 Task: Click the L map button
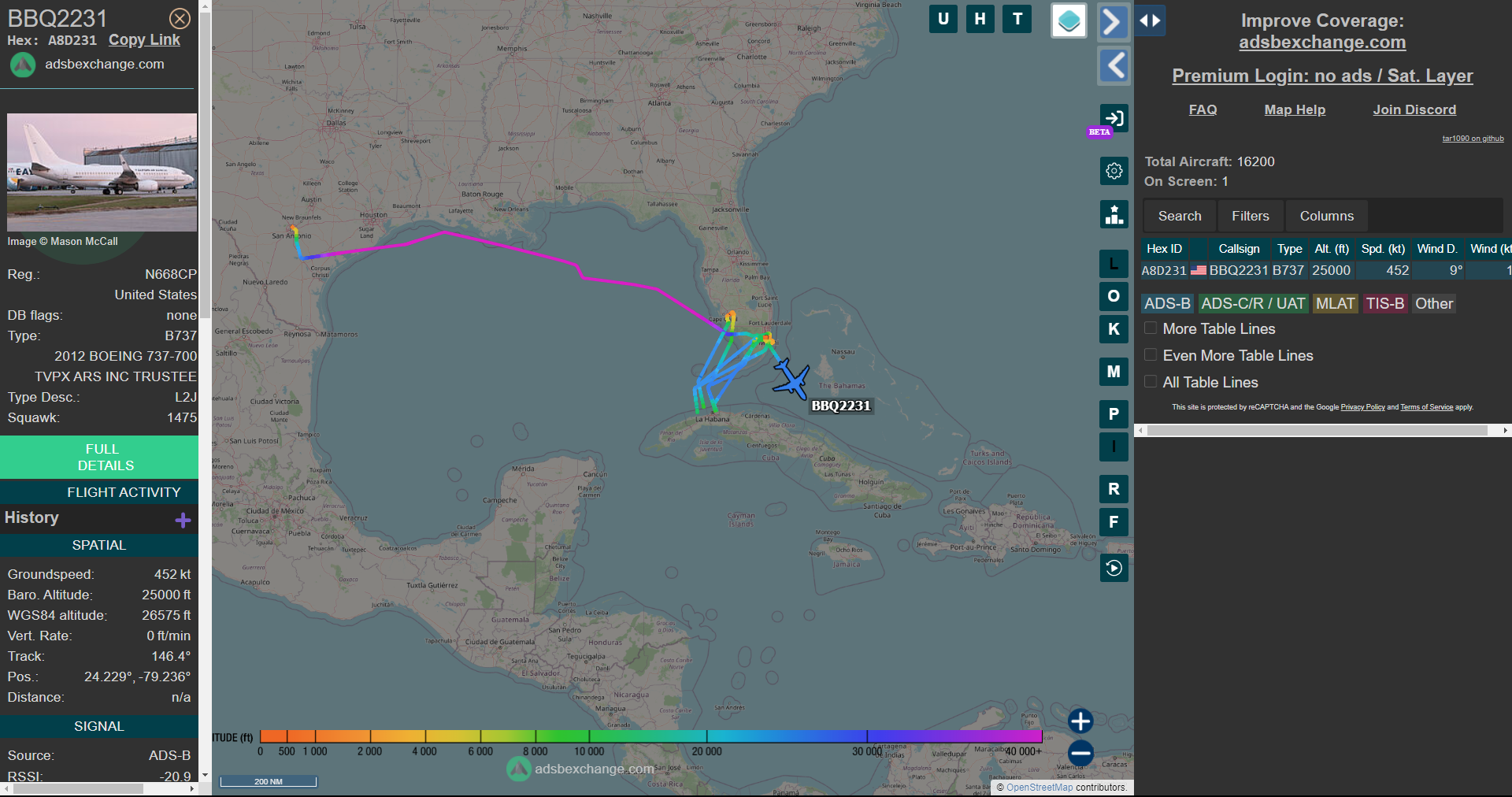1114,264
